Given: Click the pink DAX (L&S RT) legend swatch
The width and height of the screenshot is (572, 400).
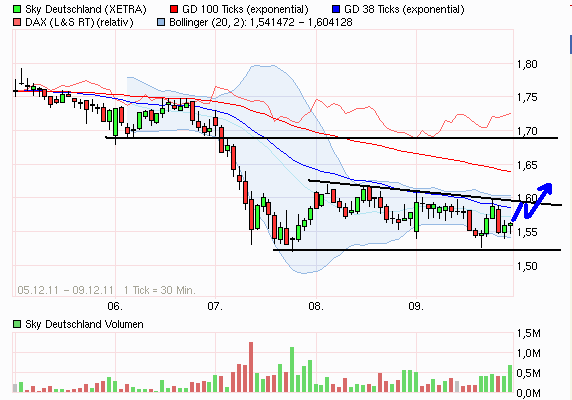Looking at the screenshot, I should tap(17, 23).
